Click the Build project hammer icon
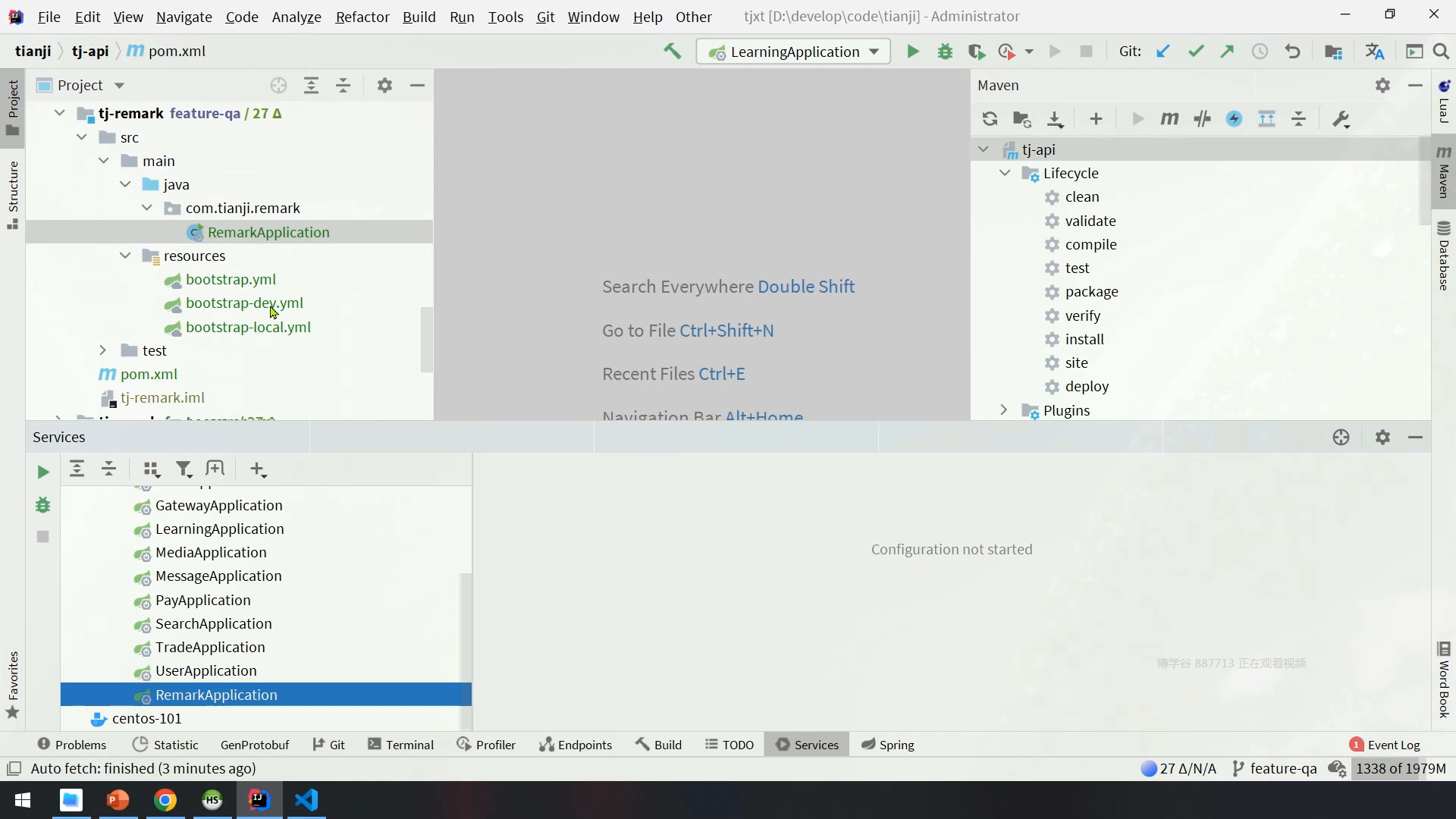Viewport: 1456px width, 819px height. click(x=672, y=52)
